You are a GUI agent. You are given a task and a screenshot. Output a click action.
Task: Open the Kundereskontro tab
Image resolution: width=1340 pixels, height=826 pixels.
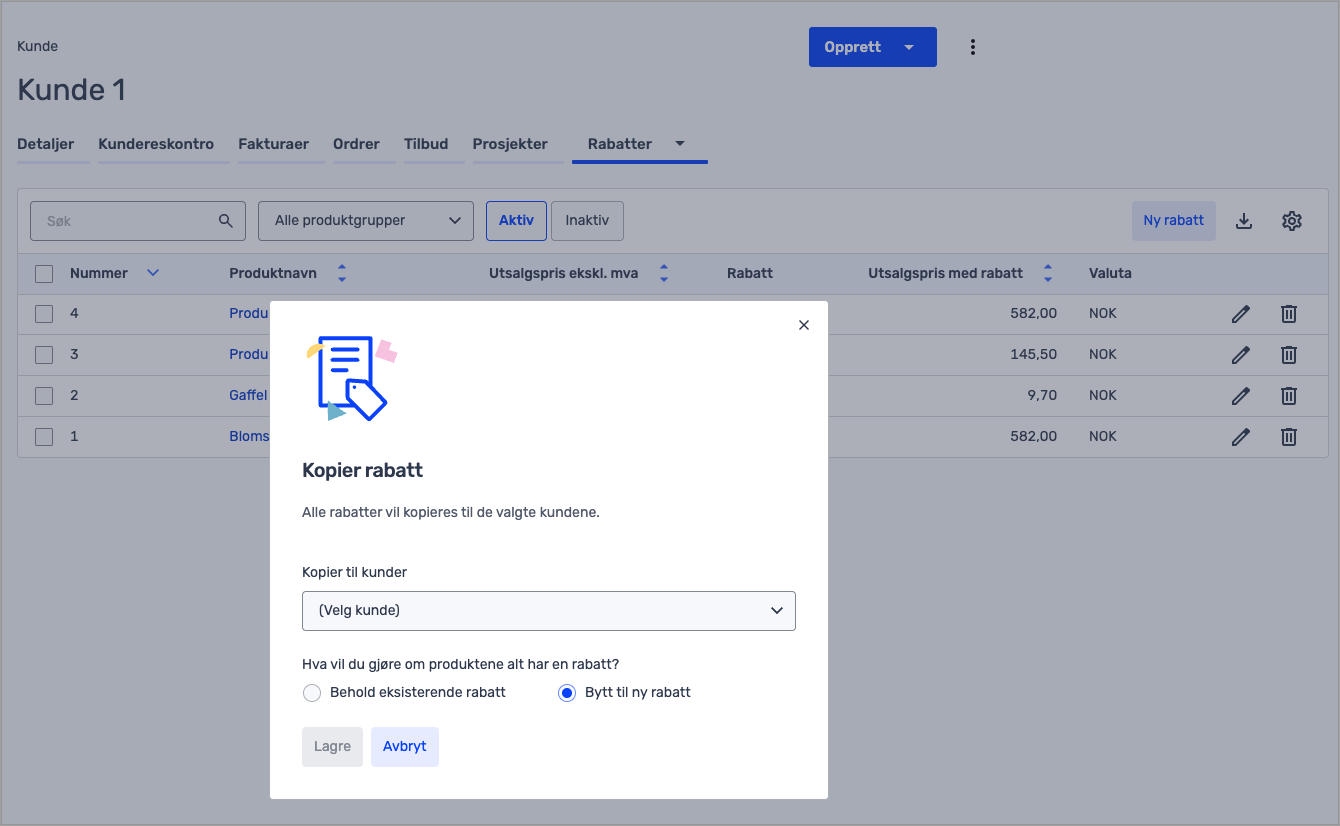pyautogui.click(x=156, y=144)
